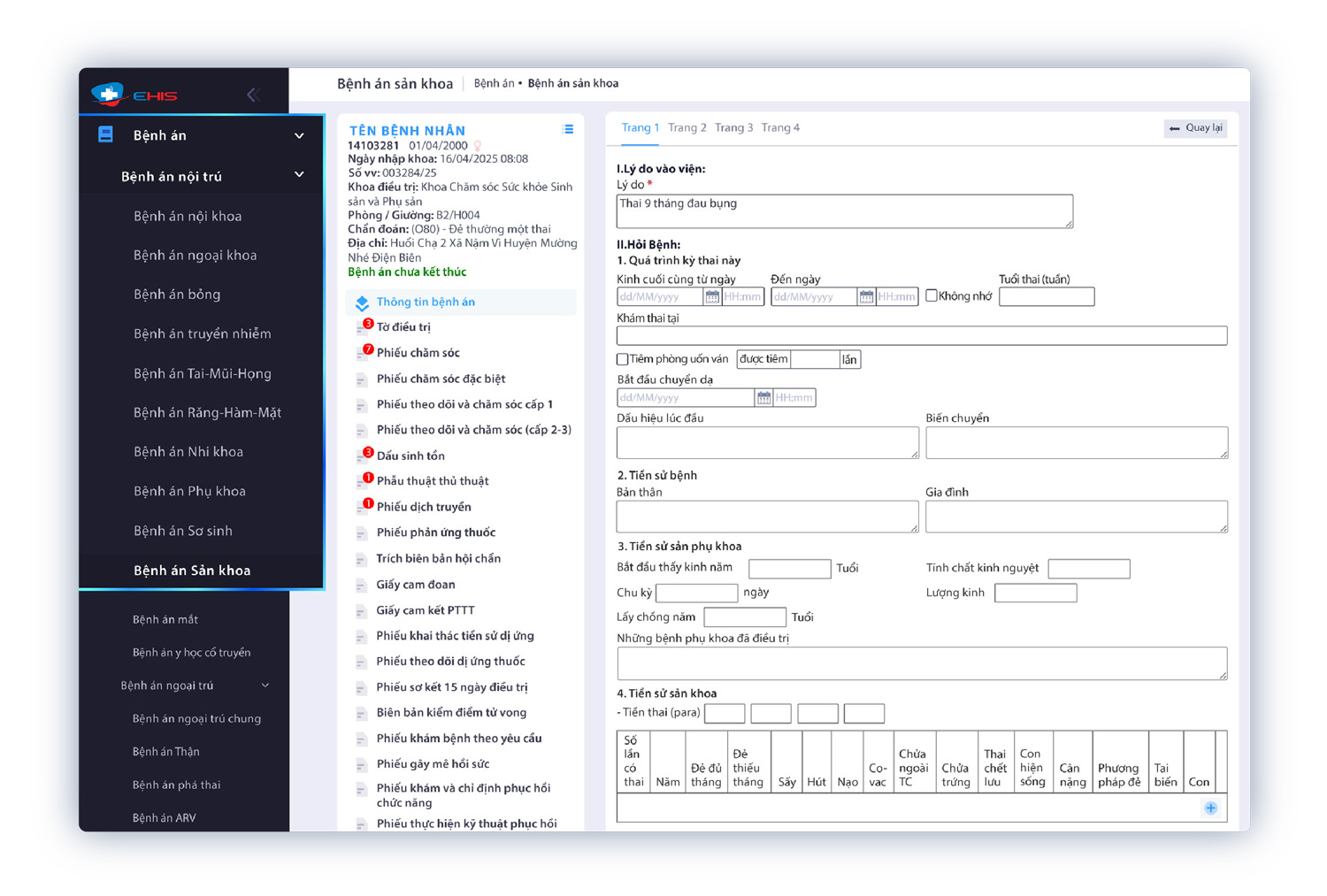Viewport: 1327px width, 896px height.
Task: Tick the Không nhớ checkbox
Action: [x=932, y=296]
